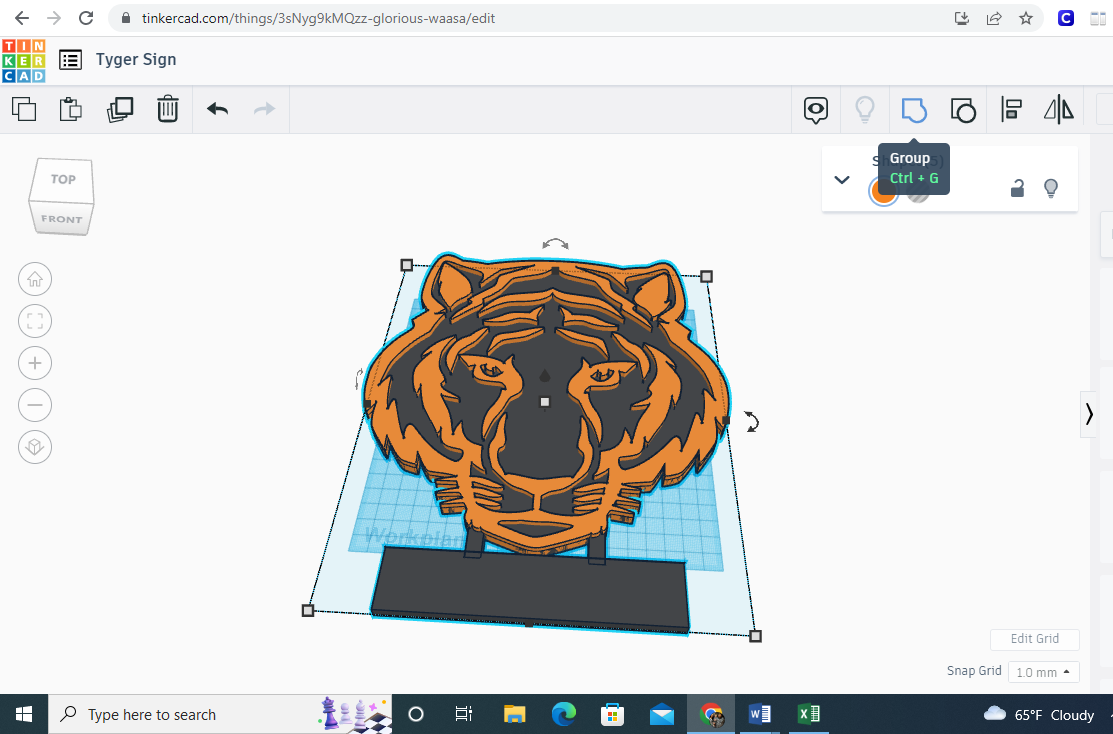Toggle the lock on the selected shapes

(1017, 188)
